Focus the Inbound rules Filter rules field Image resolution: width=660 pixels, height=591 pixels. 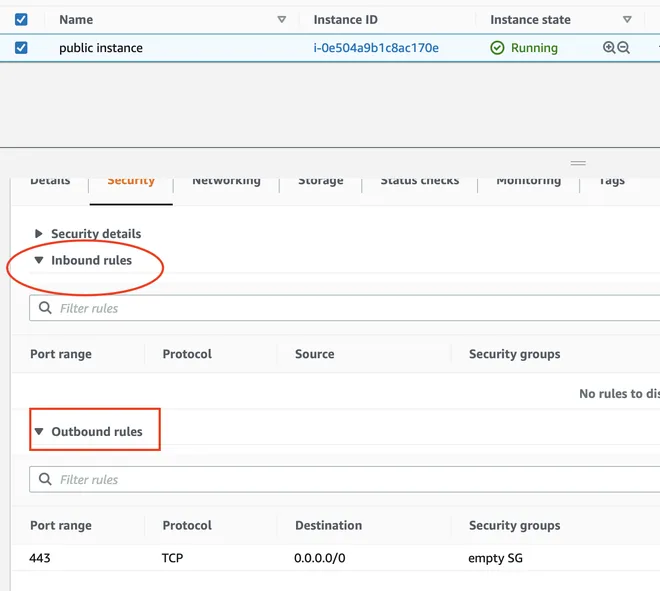pyautogui.click(x=344, y=308)
